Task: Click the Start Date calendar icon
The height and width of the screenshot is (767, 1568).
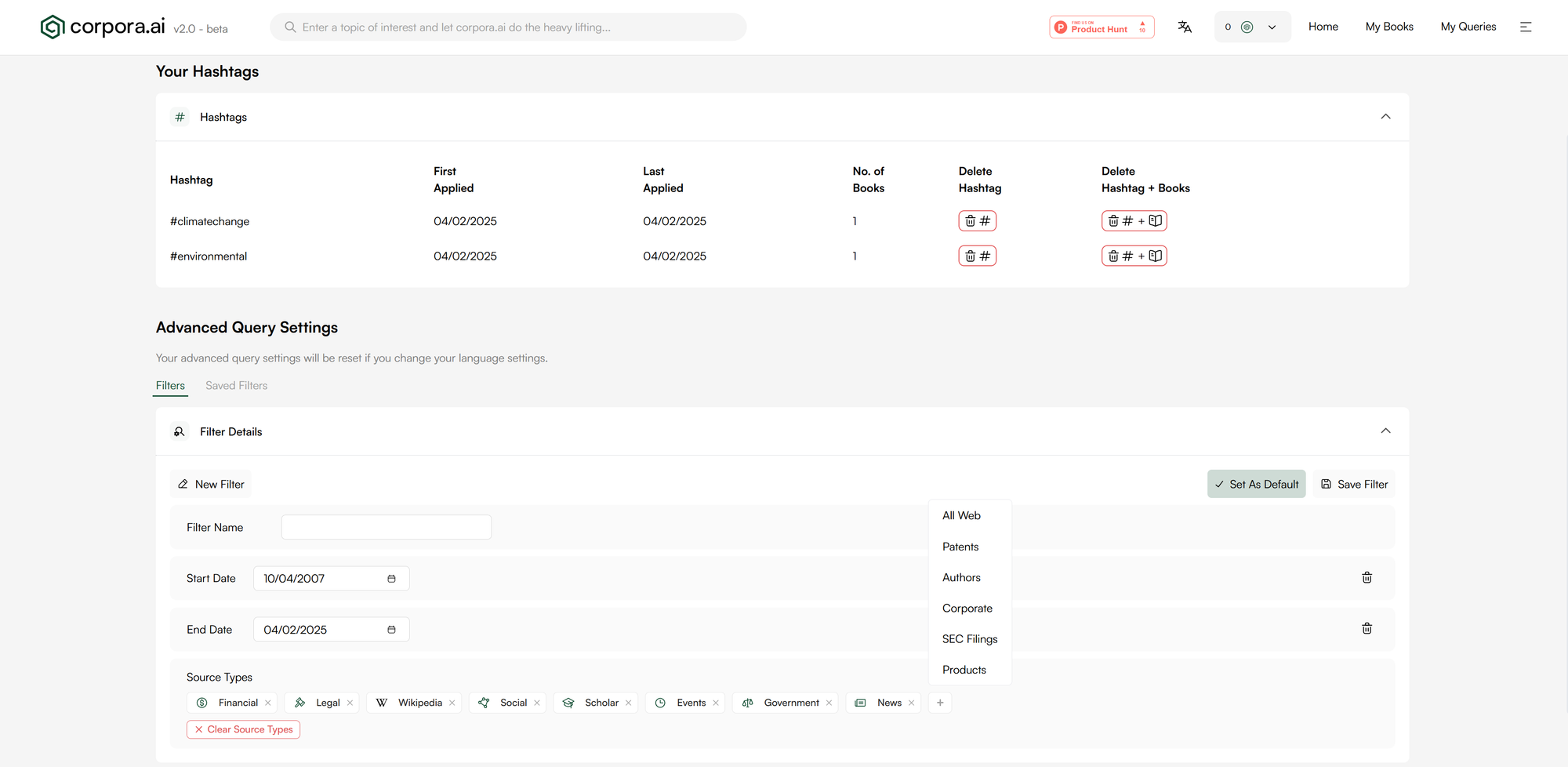Action: click(391, 579)
